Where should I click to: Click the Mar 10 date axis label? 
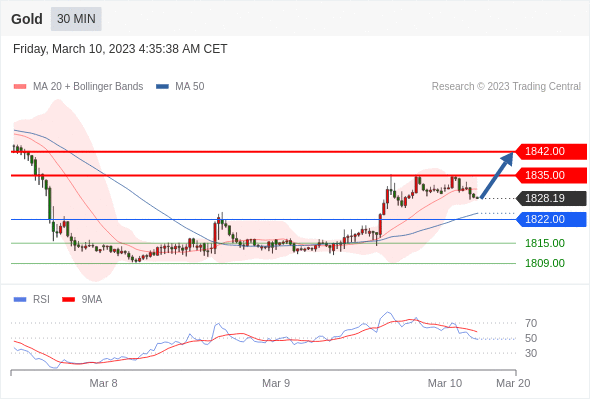click(445, 383)
